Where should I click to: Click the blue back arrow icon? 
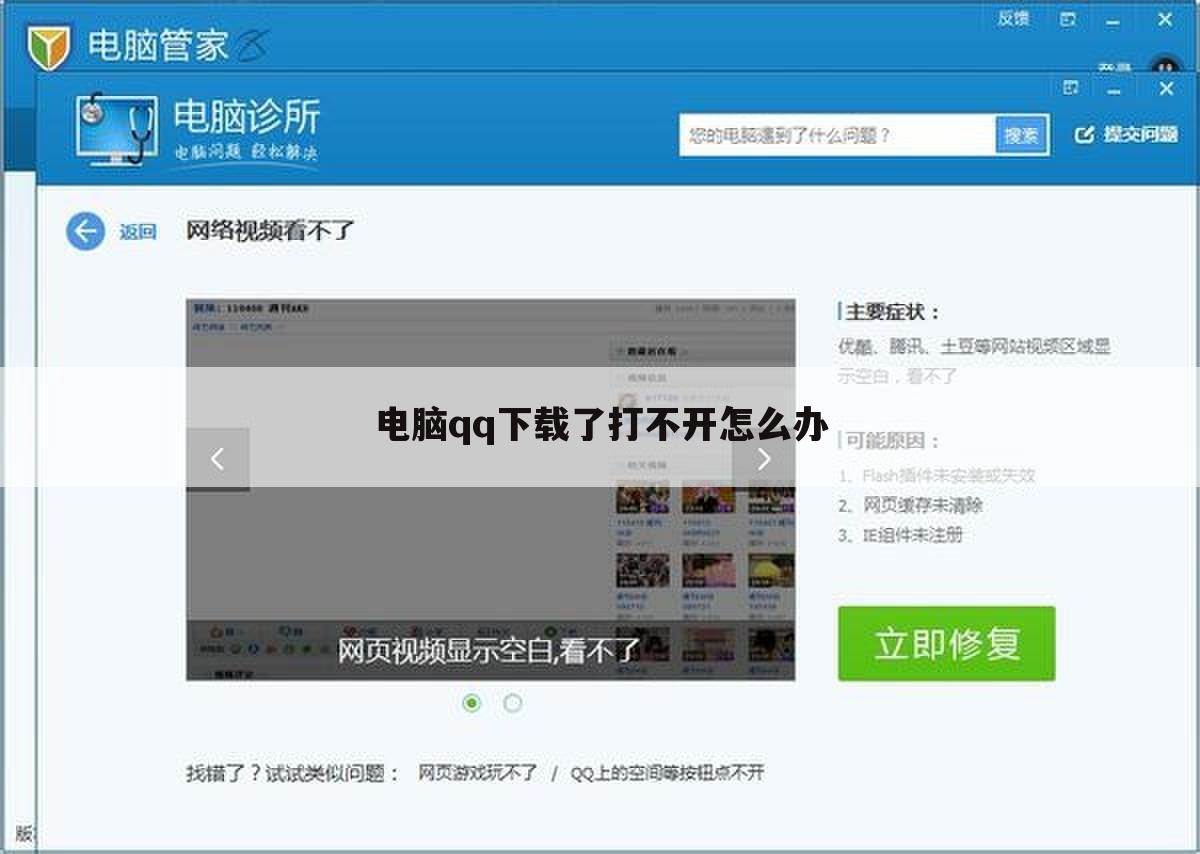[x=85, y=232]
